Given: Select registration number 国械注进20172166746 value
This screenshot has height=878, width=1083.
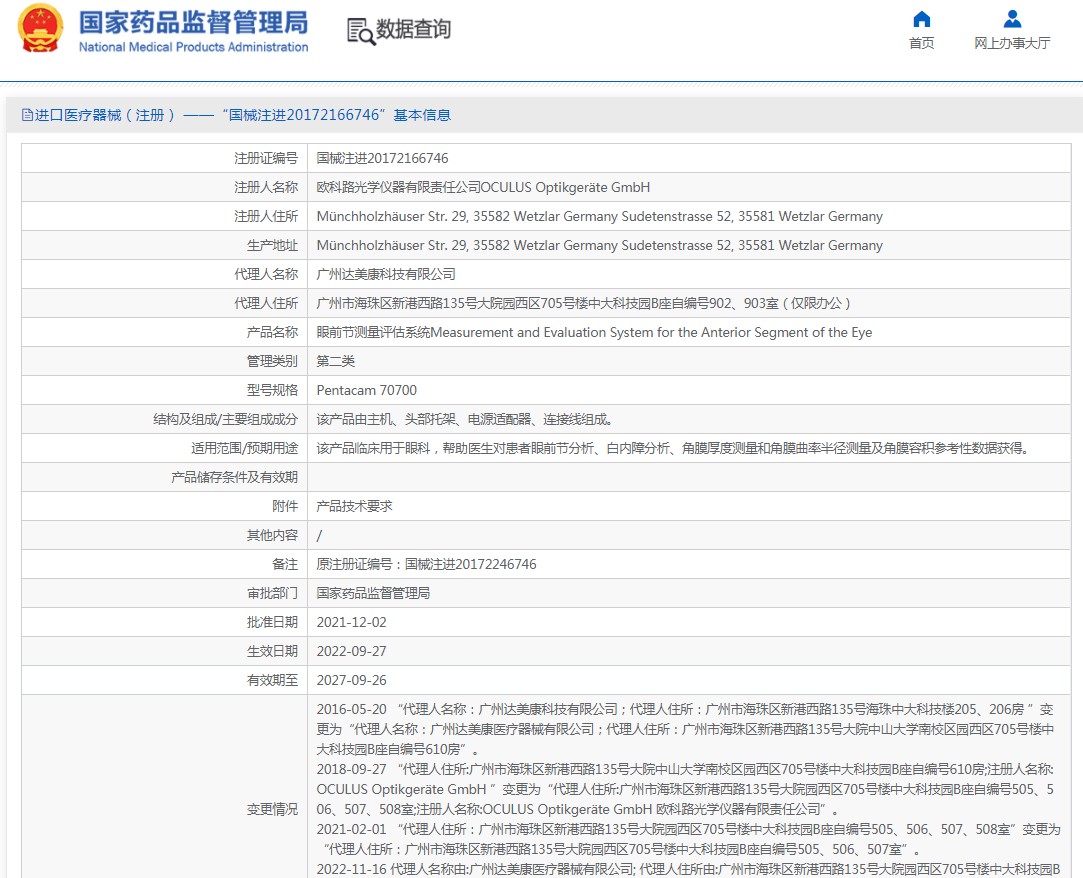Looking at the screenshot, I should tap(382, 158).
